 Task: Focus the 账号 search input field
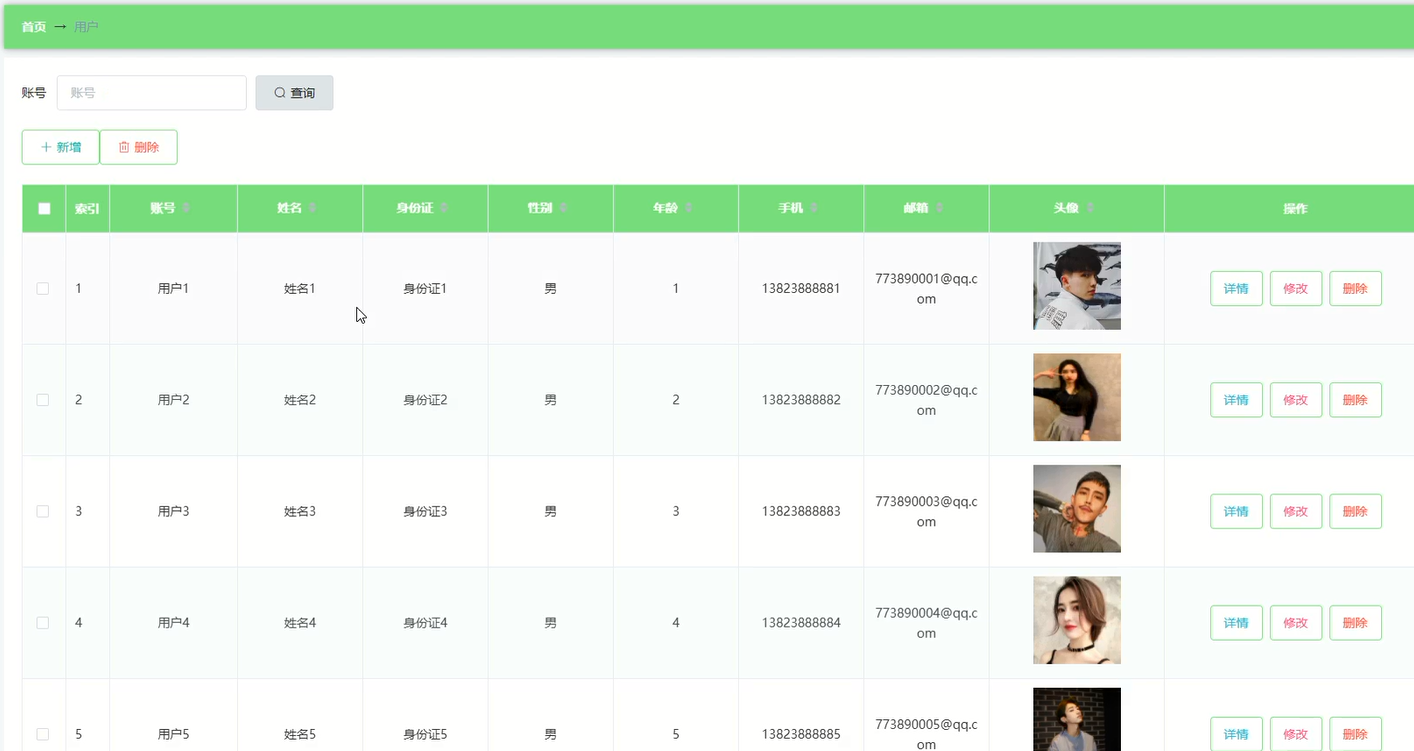pyautogui.click(x=152, y=93)
